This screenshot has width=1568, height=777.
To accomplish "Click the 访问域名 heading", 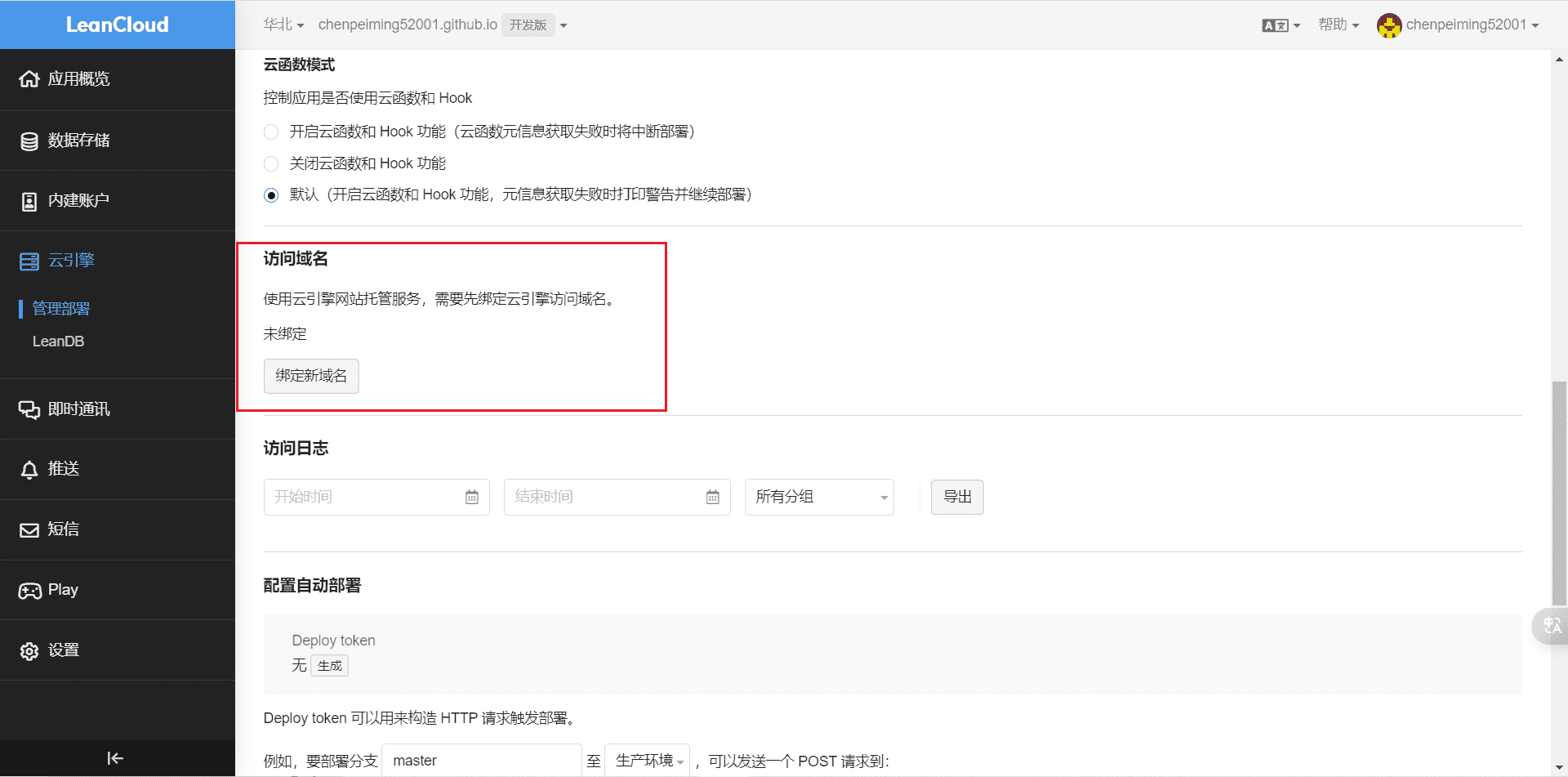I will pyautogui.click(x=296, y=259).
